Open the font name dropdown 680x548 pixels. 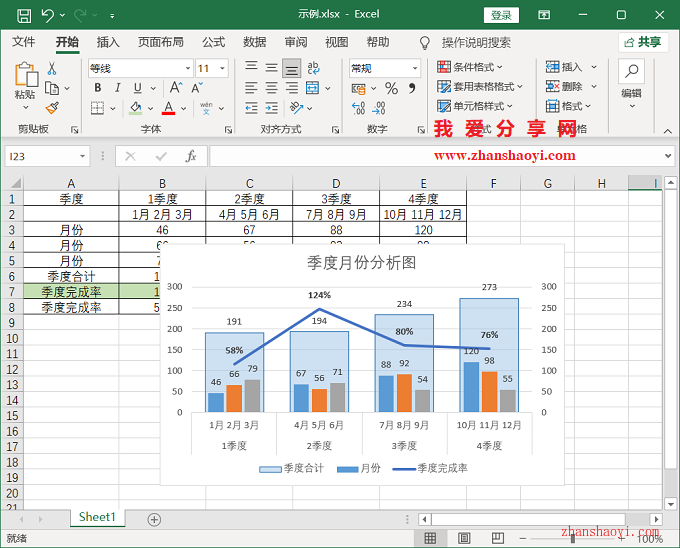[188, 68]
